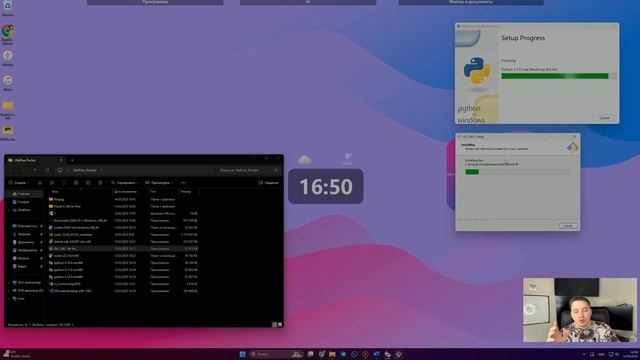The image size is (640, 360).
Task: Cancel the Git Setup installation
Action: (x=568, y=225)
